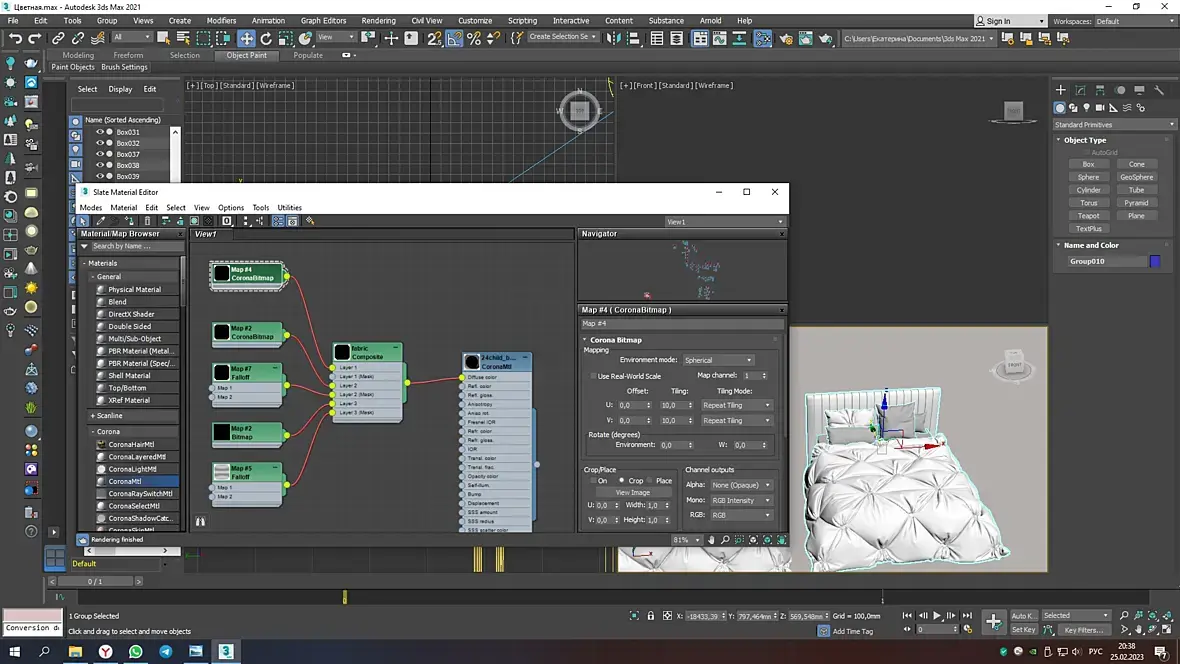Screen dimensions: 1180x664
Task: Open the Alpha None (Opaque) dropdown
Action: 741,485
